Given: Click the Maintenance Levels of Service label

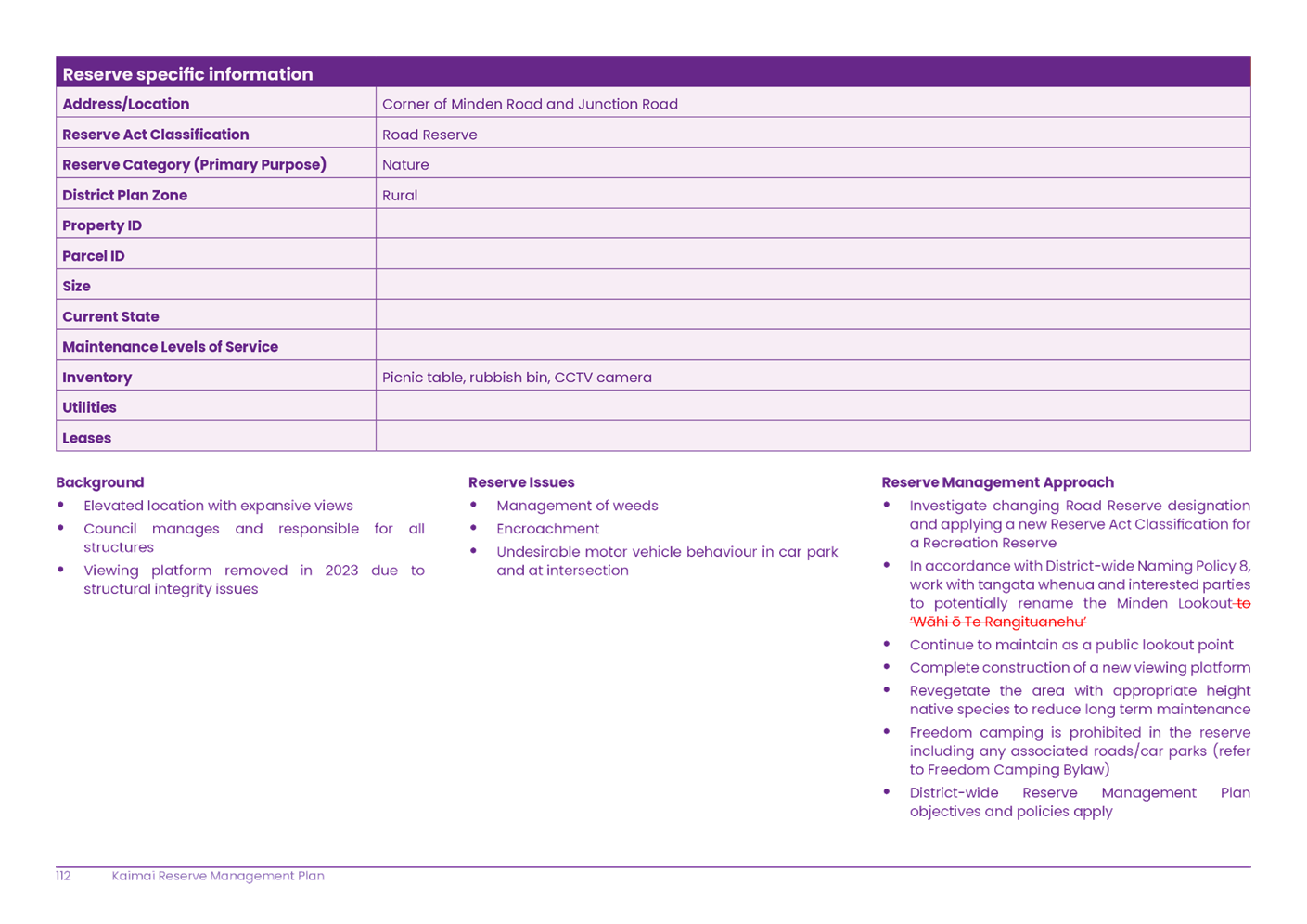Looking at the screenshot, I should click(170, 346).
